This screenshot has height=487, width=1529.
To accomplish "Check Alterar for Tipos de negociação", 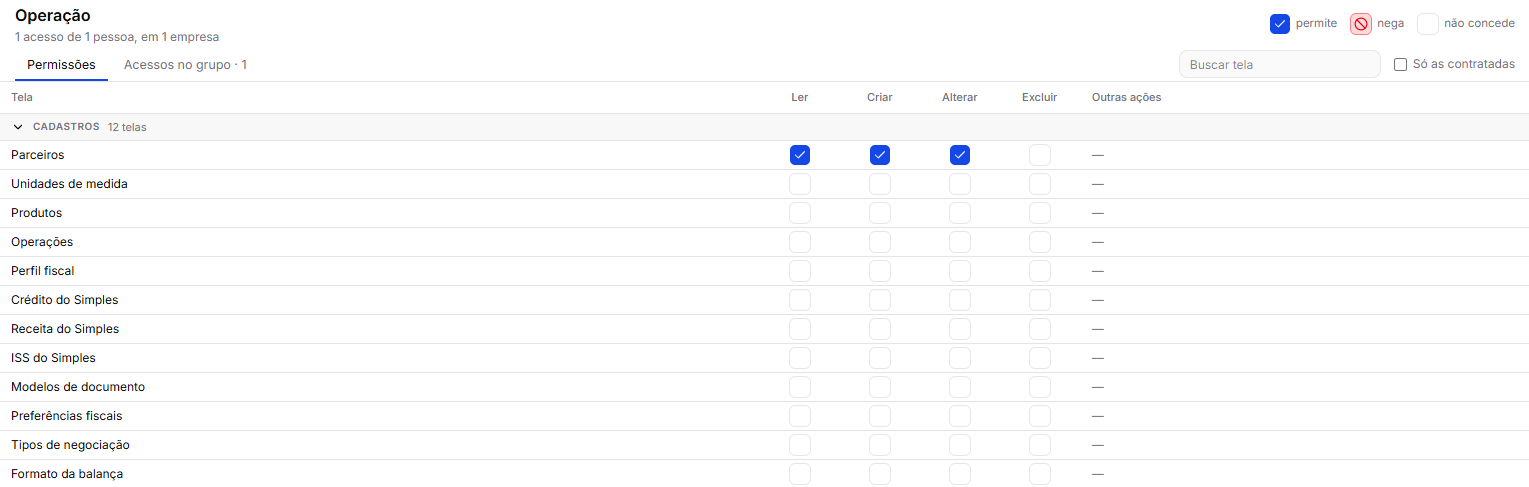I will point(960,445).
